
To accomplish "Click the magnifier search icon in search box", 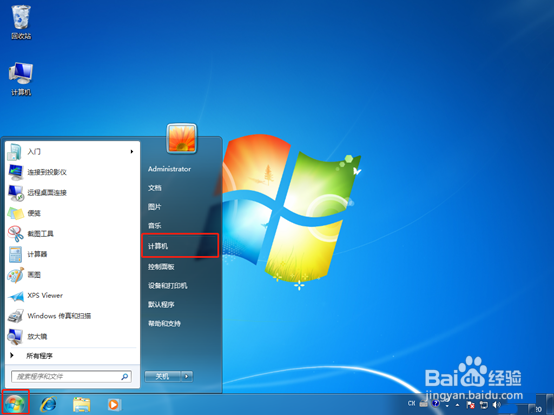I will click(x=125, y=377).
